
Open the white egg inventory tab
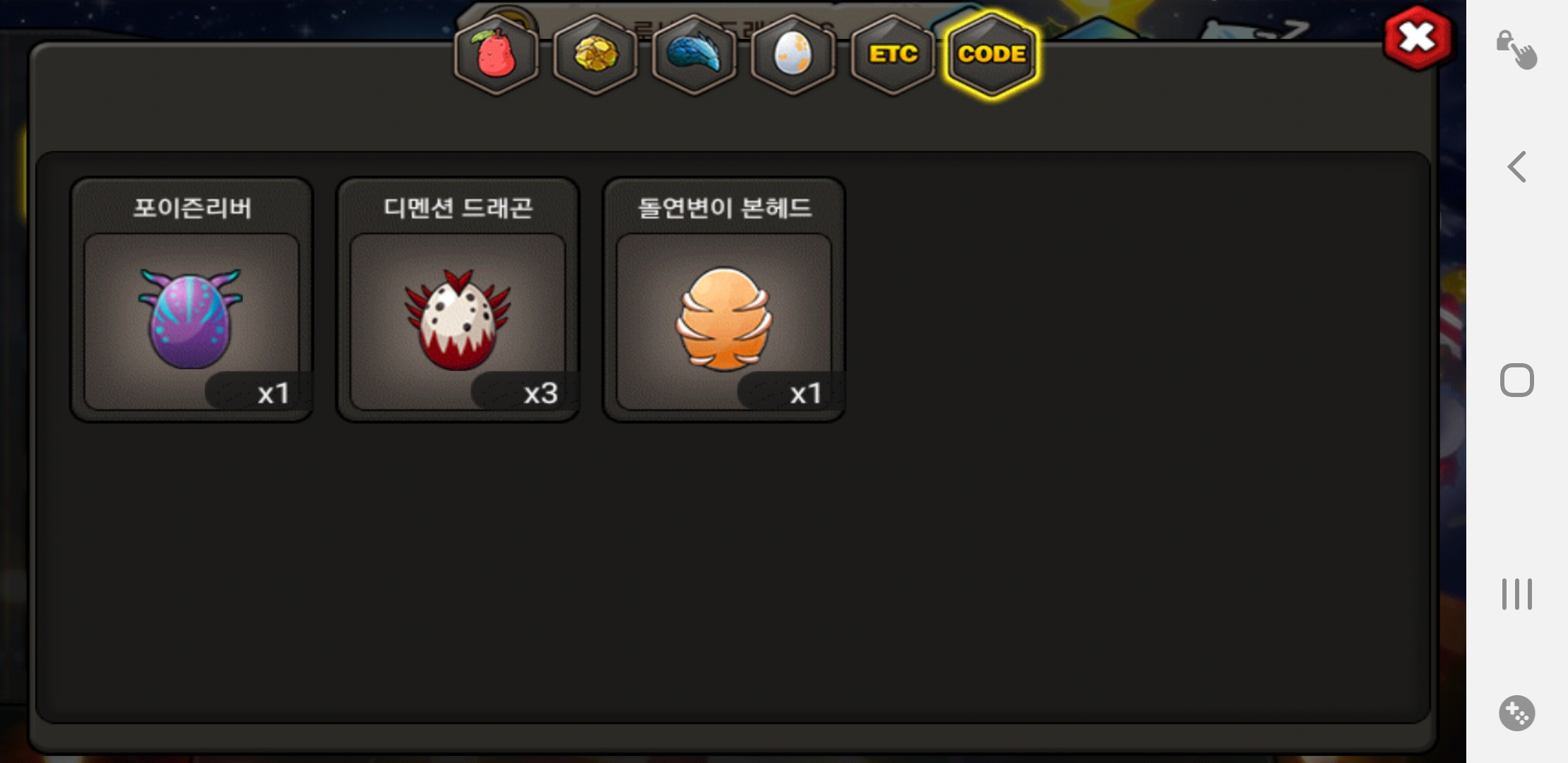click(x=792, y=54)
